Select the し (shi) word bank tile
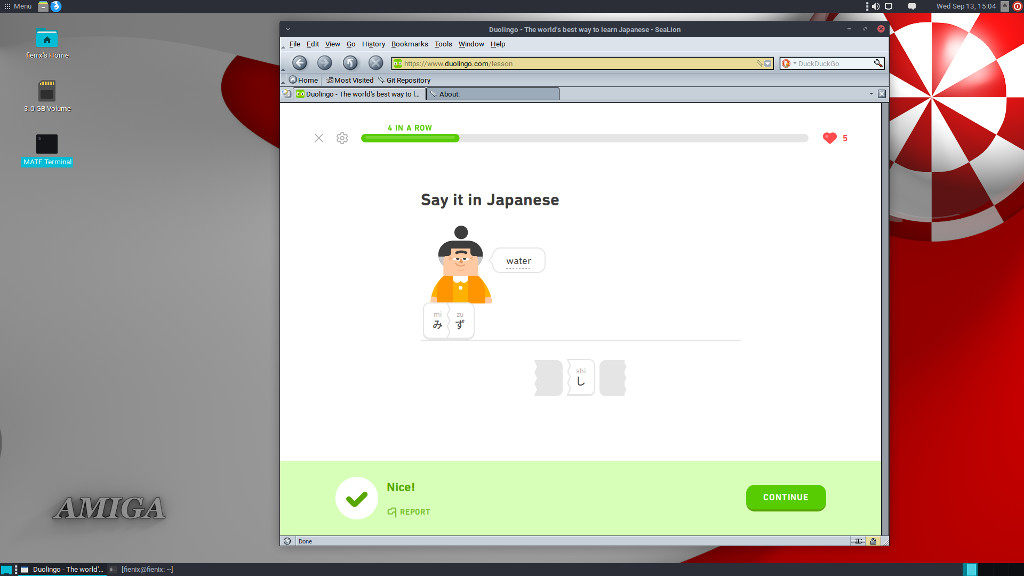This screenshot has width=1024, height=576. click(x=581, y=377)
